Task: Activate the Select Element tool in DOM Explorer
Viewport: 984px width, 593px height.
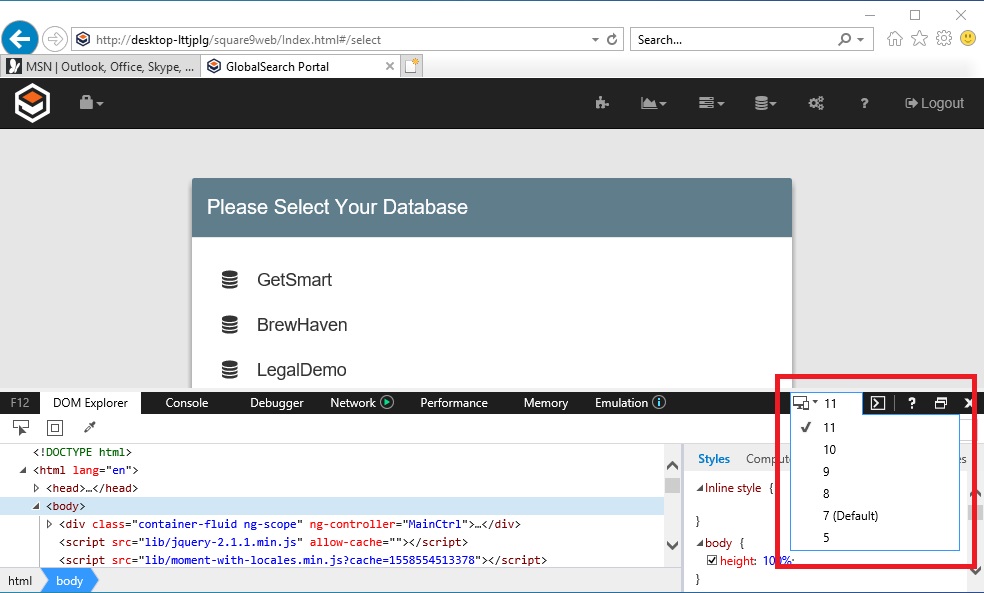Action: click(20, 427)
